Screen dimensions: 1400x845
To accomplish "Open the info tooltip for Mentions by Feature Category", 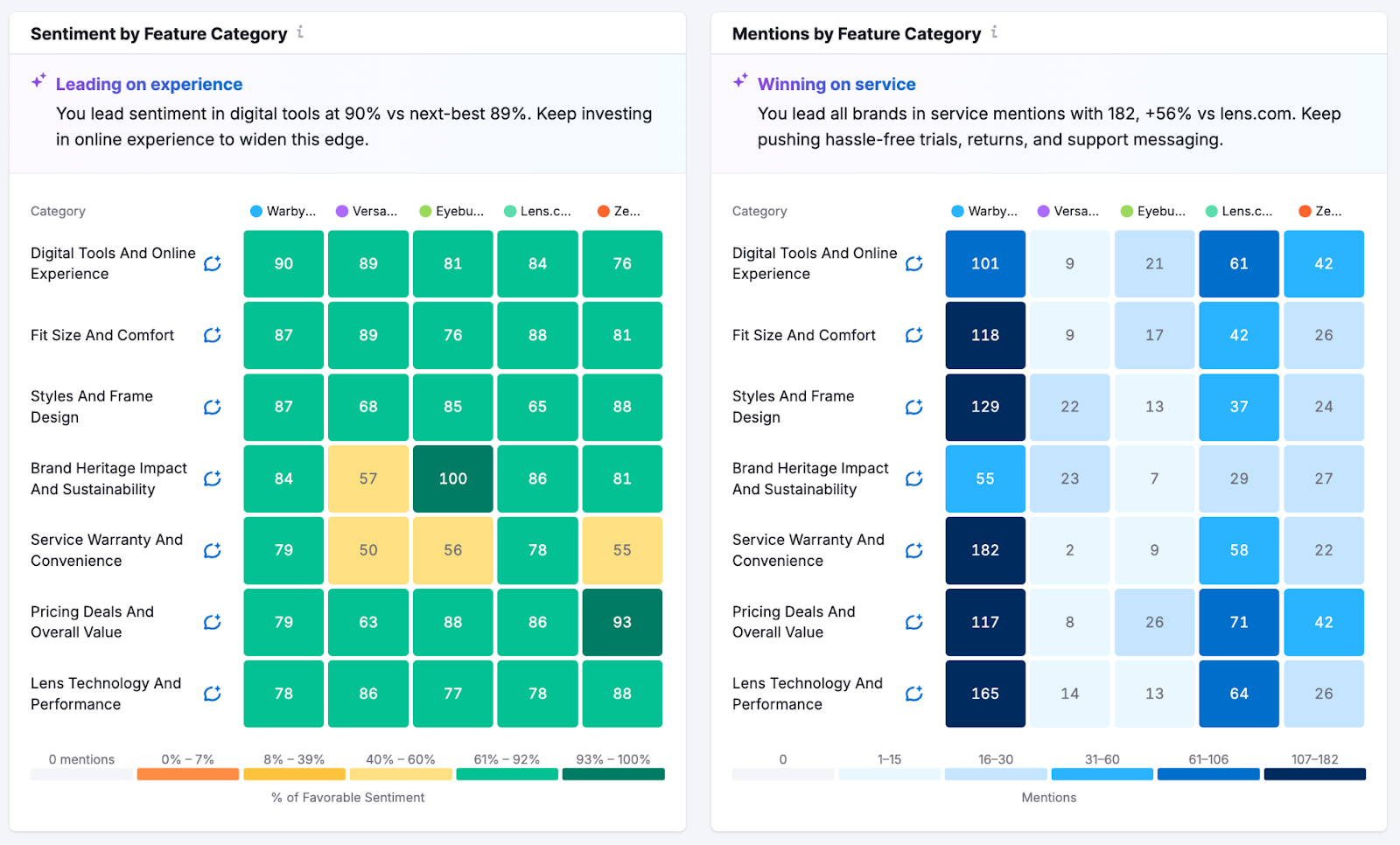I will click(x=995, y=32).
